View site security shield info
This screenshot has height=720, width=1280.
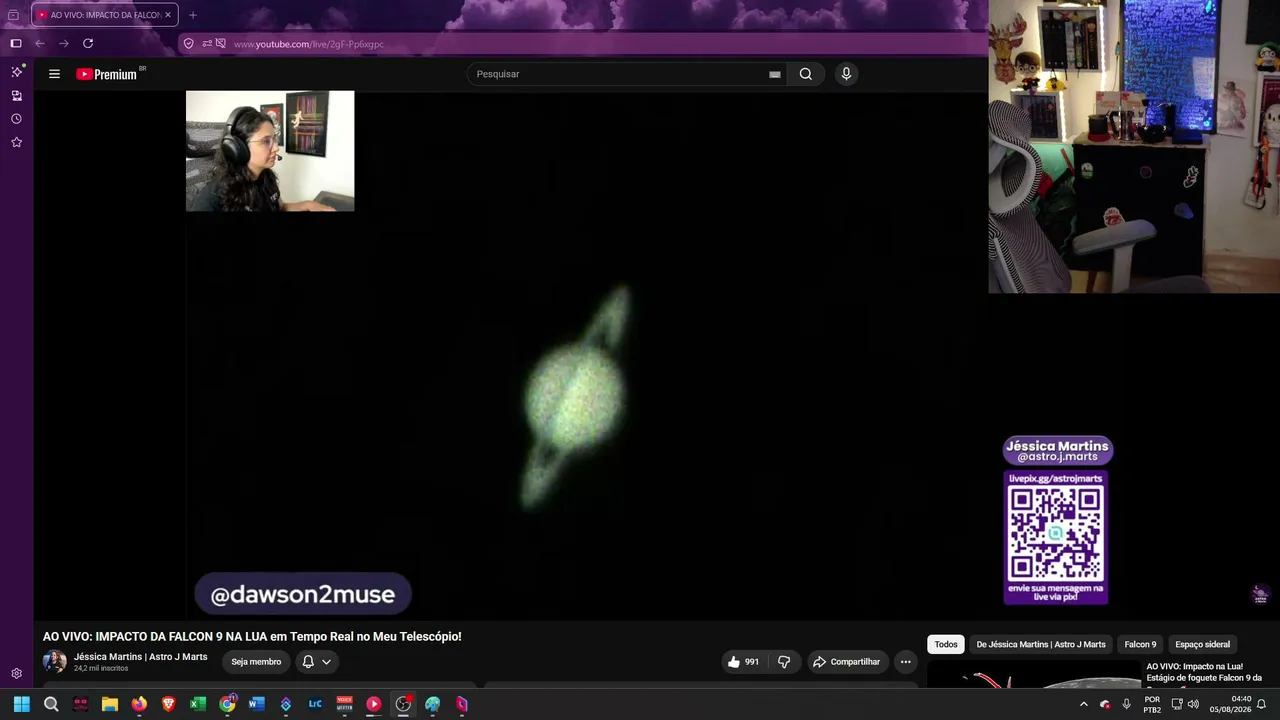(189, 44)
